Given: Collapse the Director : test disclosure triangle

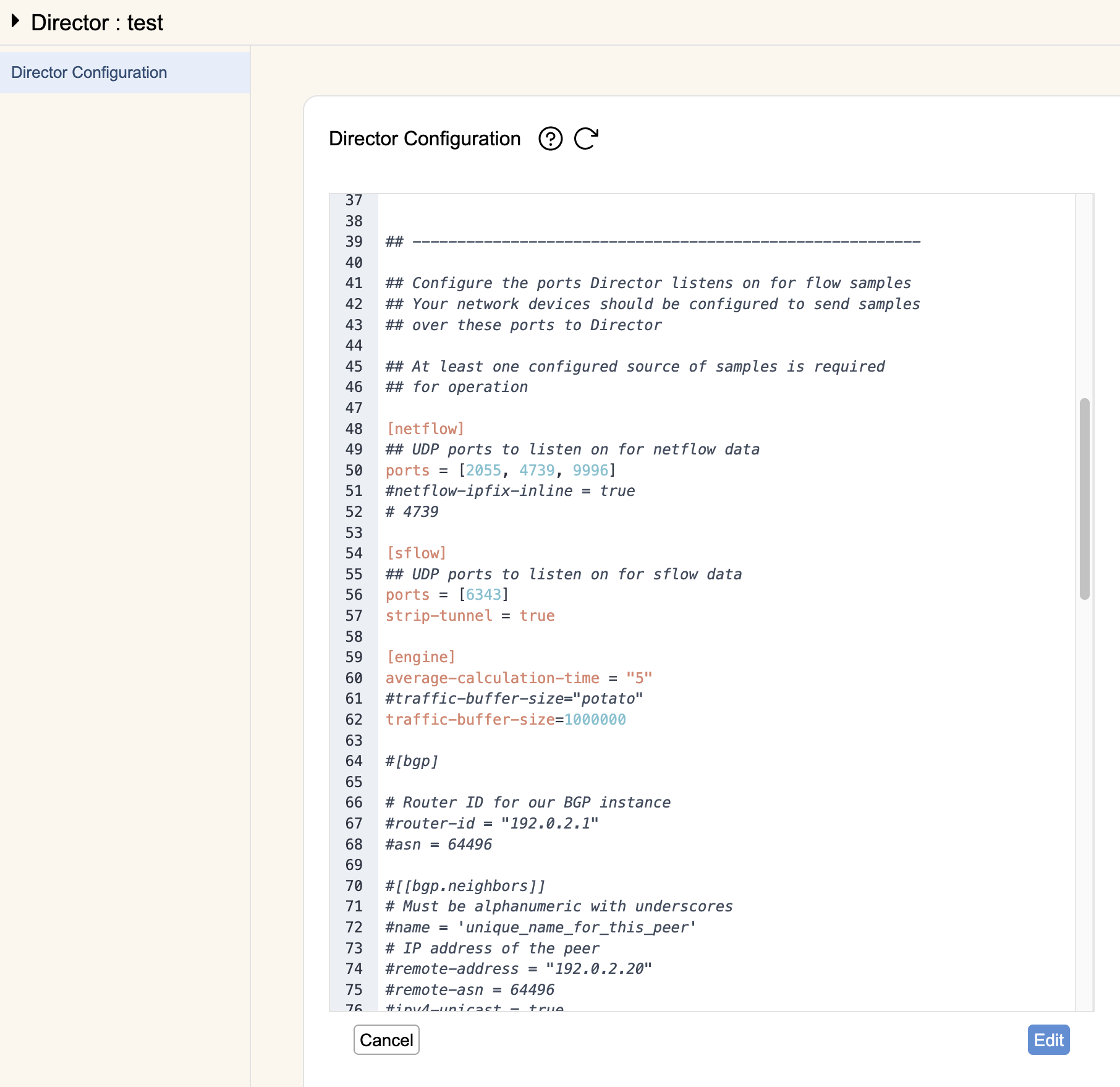Looking at the screenshot, I should [15, 22].
